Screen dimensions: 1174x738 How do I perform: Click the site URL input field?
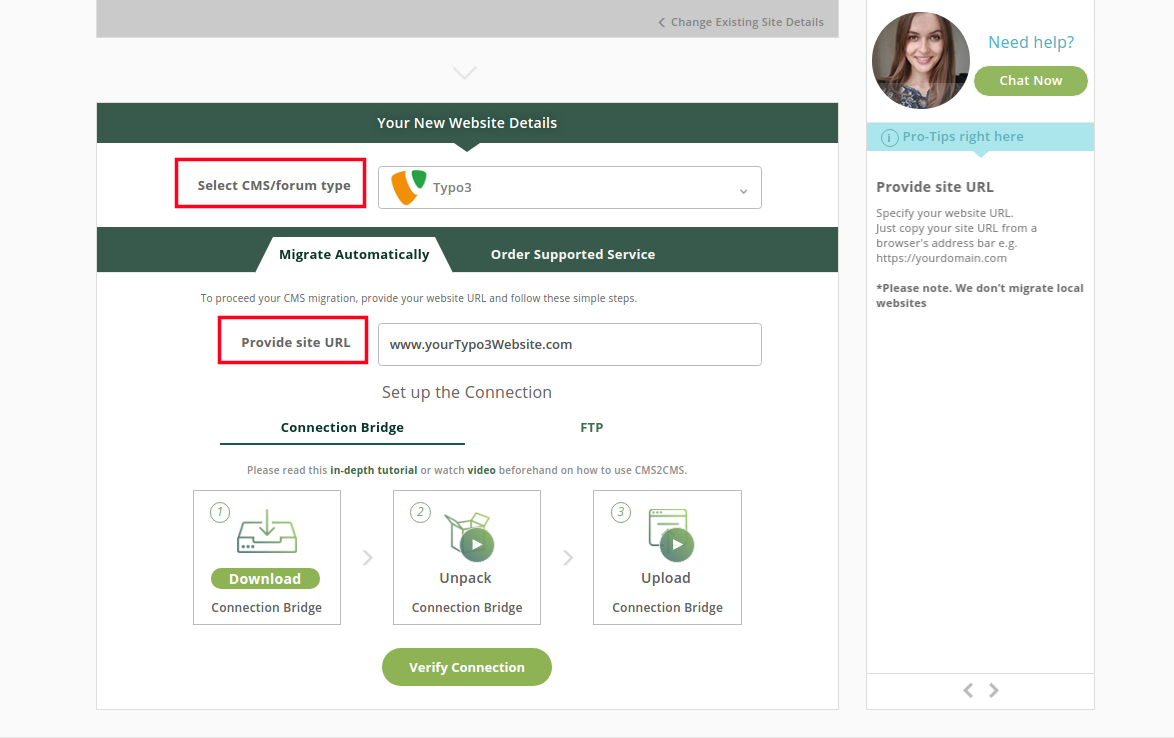pos(569,344)
